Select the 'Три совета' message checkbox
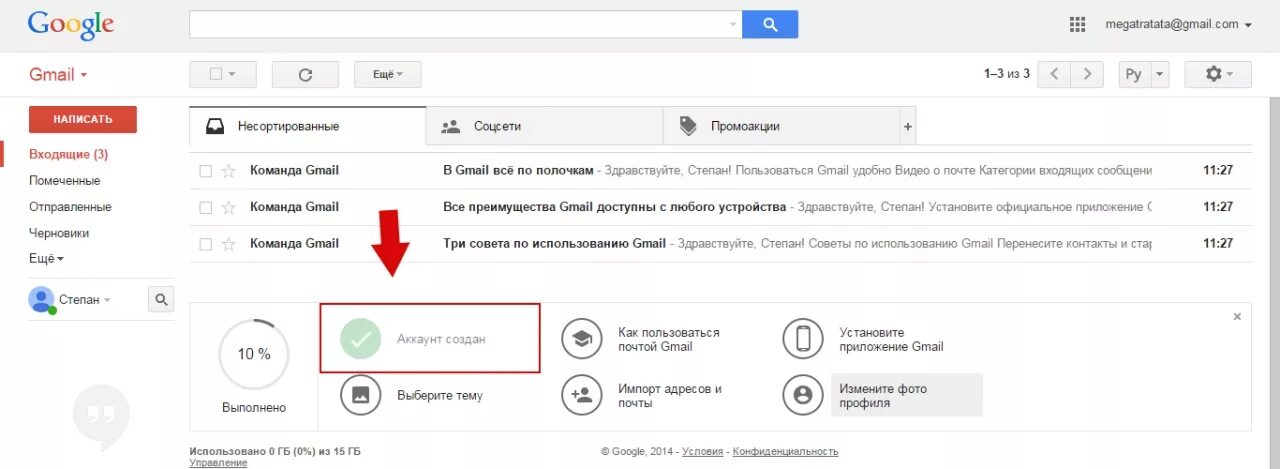Image resolution: width=1280 pixels, height=469 pixels. pyautogui.click(x=206, y=243)
